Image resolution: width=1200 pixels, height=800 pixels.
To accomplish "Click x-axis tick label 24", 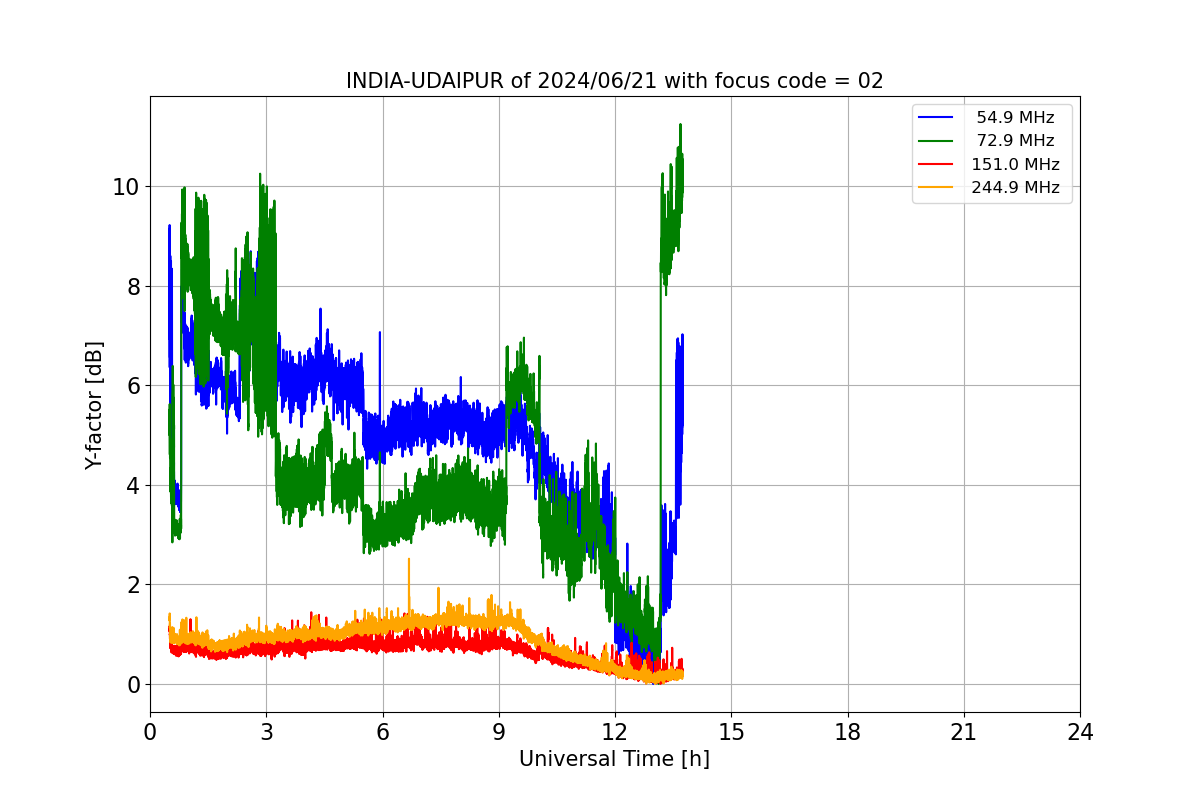I will (1080, 732).
